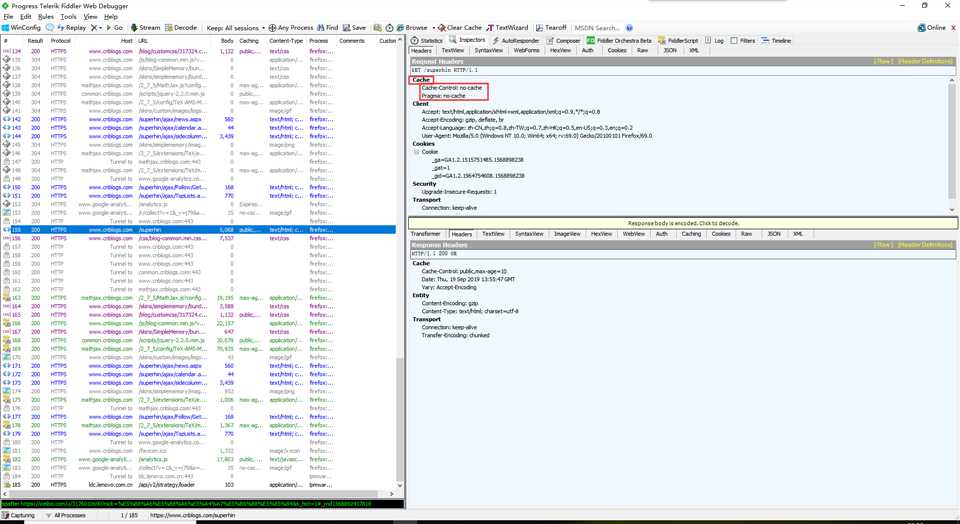Screen dimensions: 960x524
Task: Open the Keep: All sessions dropdown
Action: pos(236,28)
